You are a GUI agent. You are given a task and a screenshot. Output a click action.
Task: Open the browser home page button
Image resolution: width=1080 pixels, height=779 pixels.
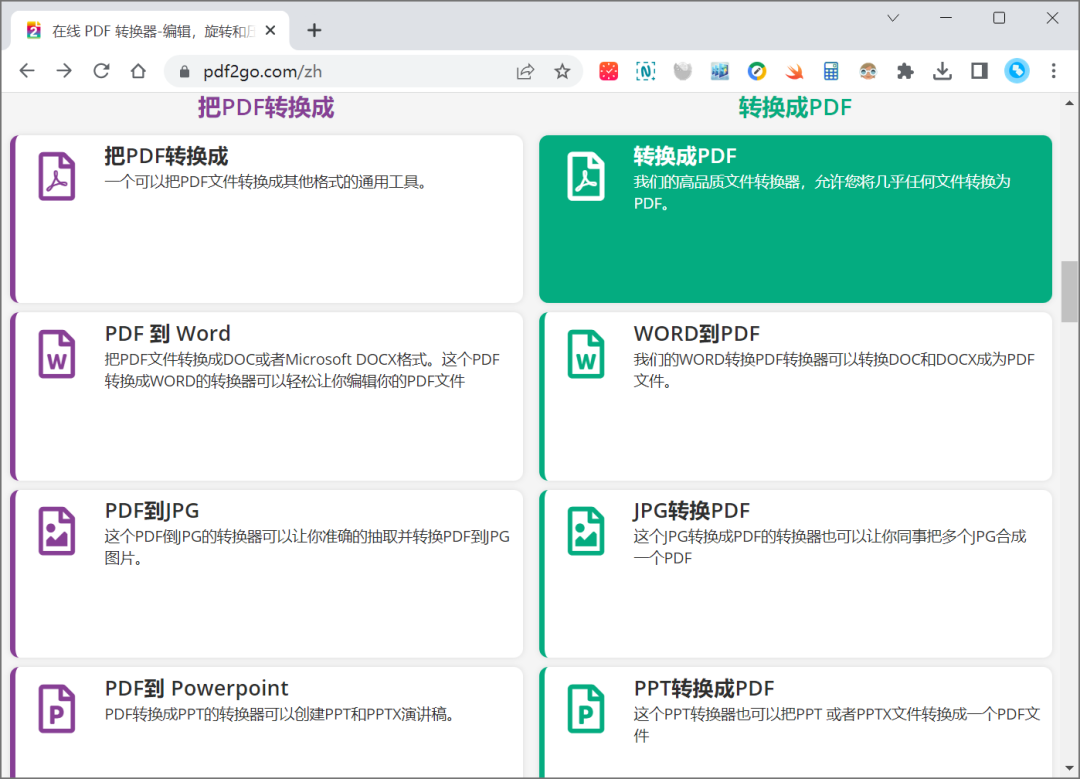click(138, 71)
